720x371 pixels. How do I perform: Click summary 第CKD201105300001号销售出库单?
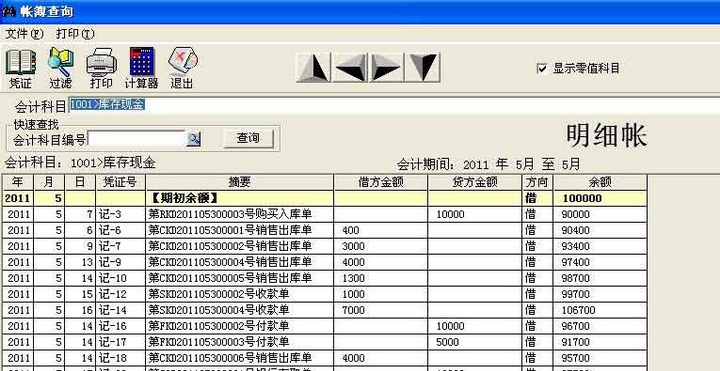point(230,230)
